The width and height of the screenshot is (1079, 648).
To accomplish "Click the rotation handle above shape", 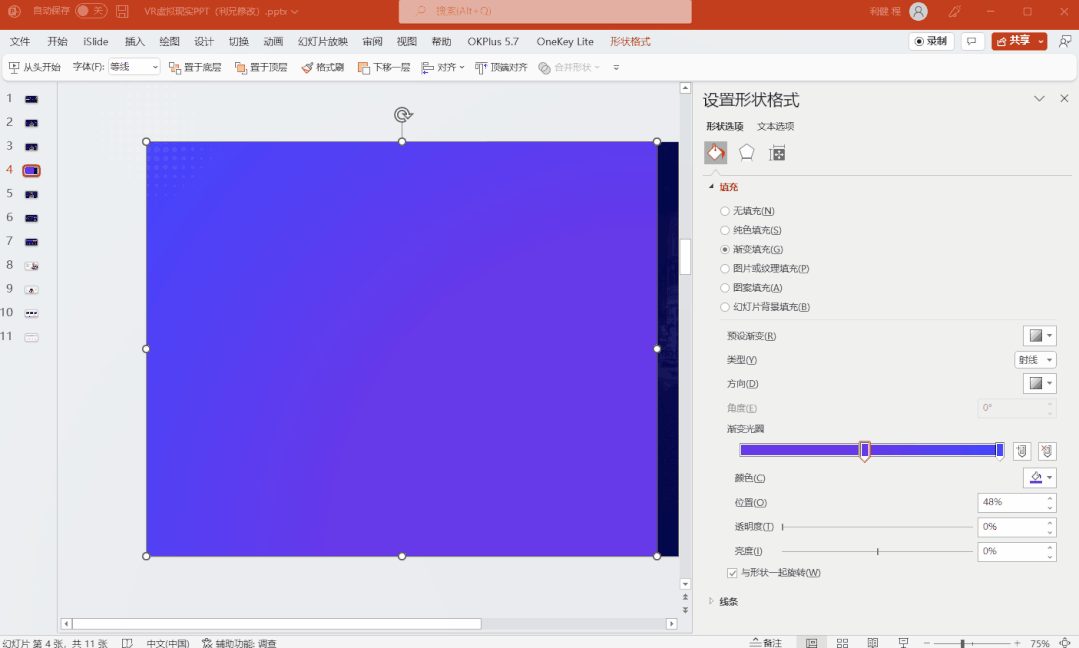I will coord(403,115).
